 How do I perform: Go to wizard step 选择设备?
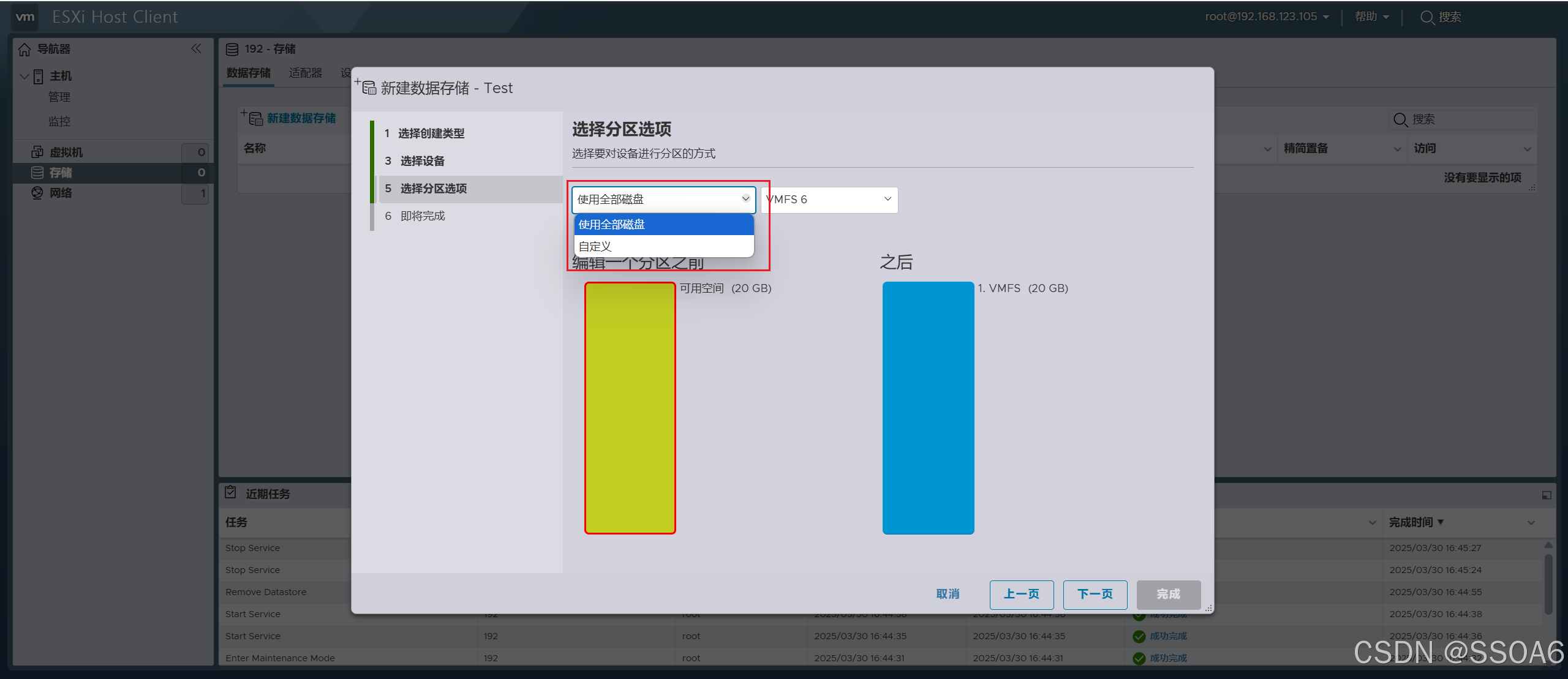pyautogui.click(x=422, y=161)
